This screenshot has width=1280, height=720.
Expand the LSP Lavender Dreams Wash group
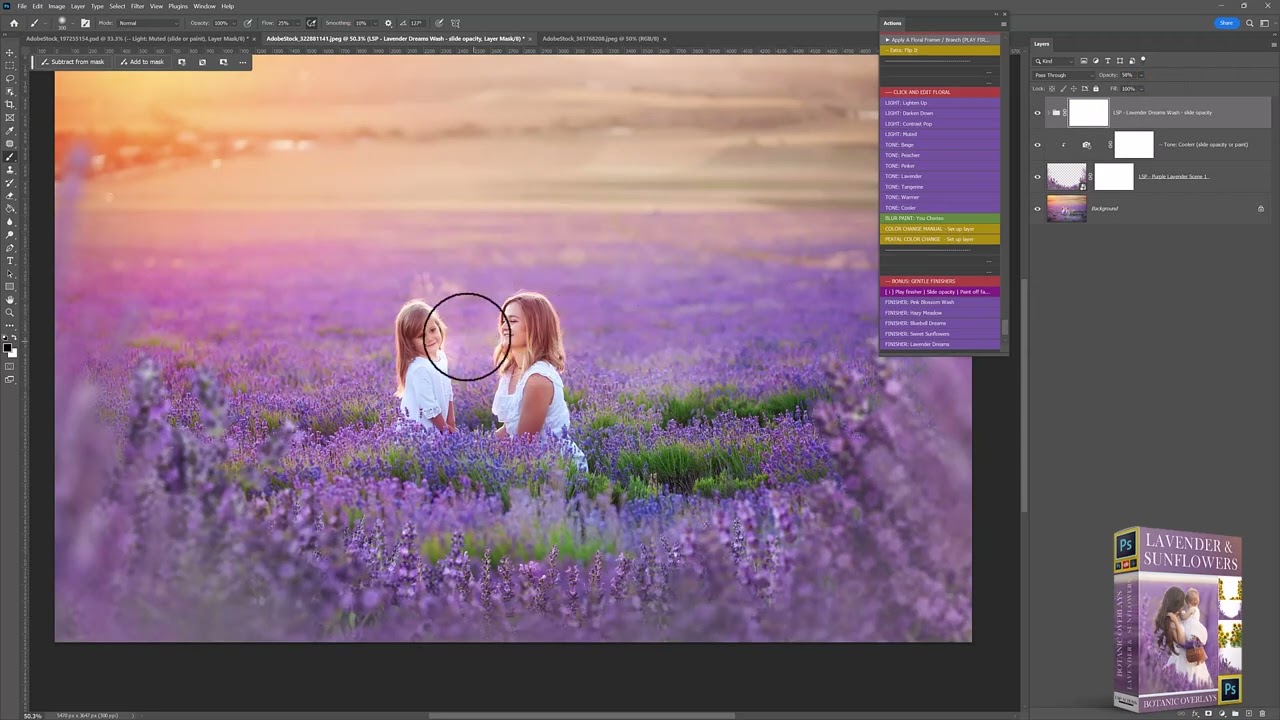[x=1047, y=113]
